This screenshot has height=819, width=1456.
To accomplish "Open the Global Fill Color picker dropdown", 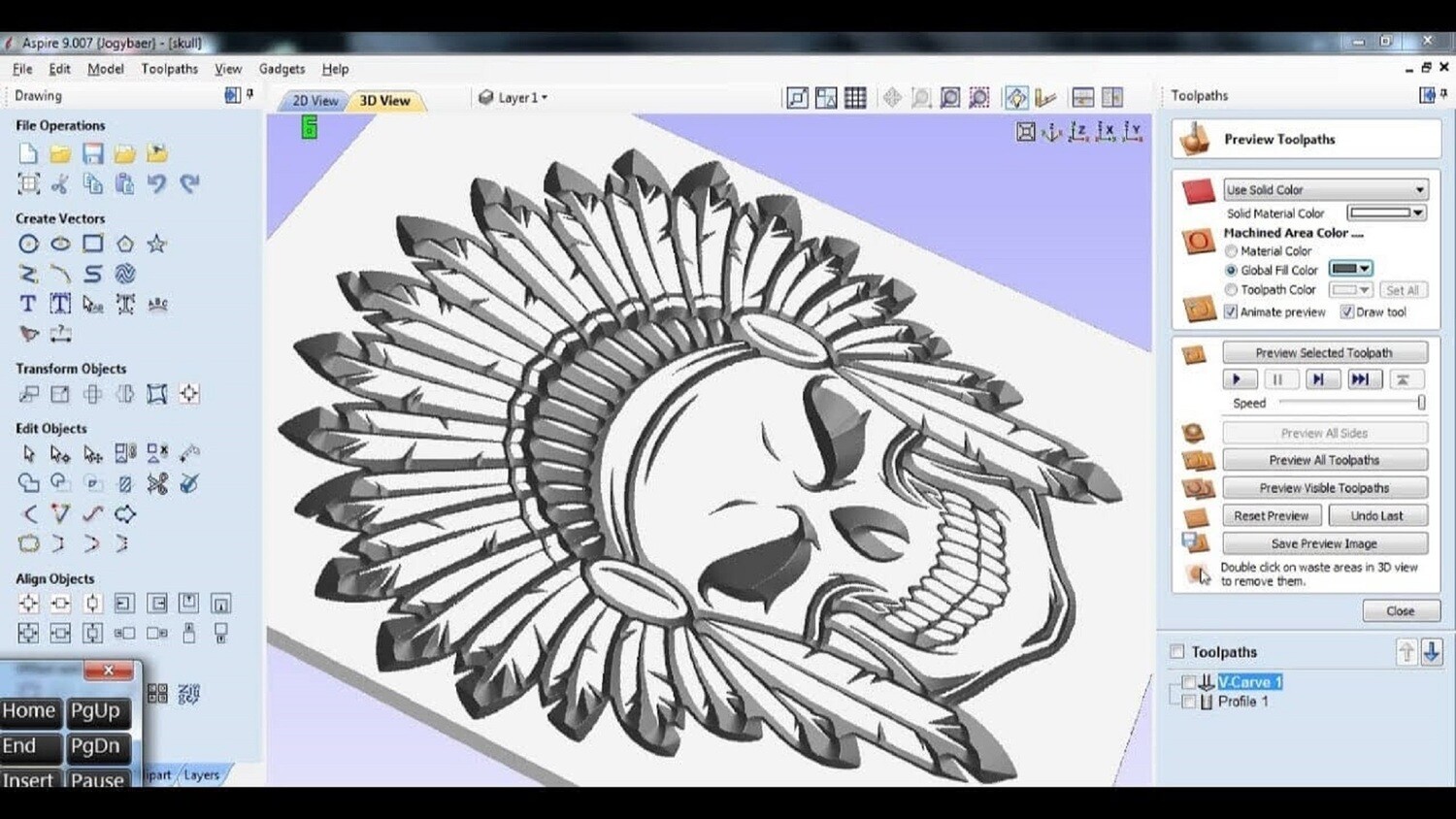I will tap(1351, 269).
